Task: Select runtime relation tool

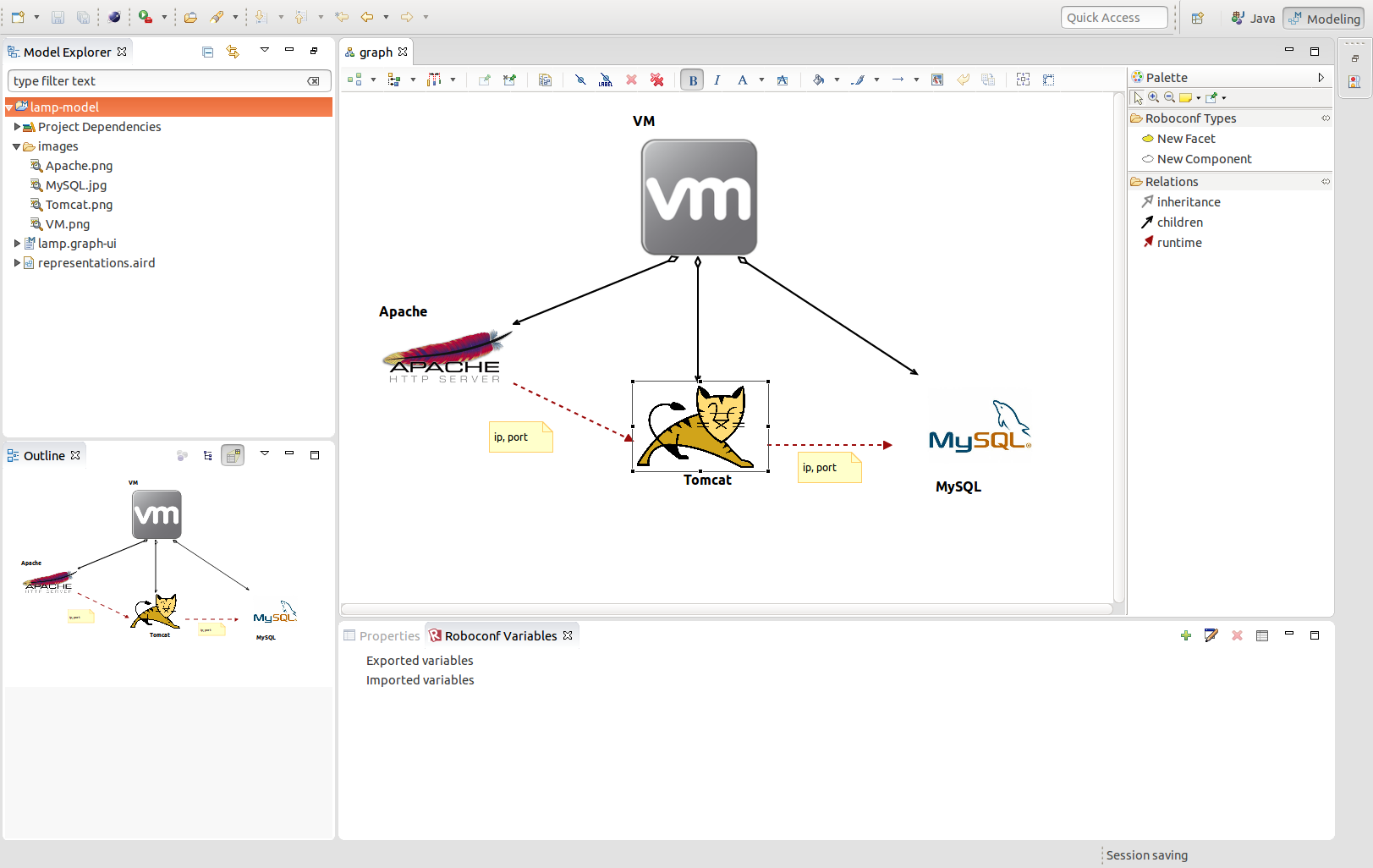Action: pos(1172,243)
